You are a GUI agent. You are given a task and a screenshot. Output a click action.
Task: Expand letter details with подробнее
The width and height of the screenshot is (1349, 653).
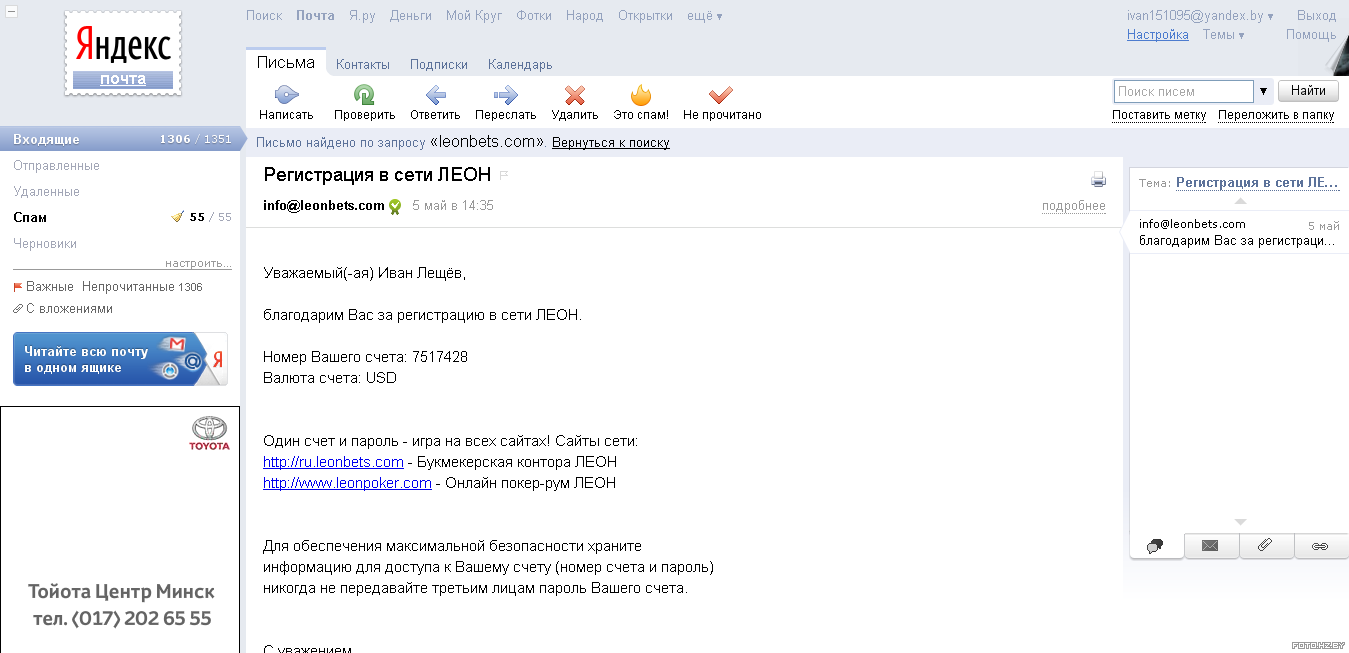1074,206
